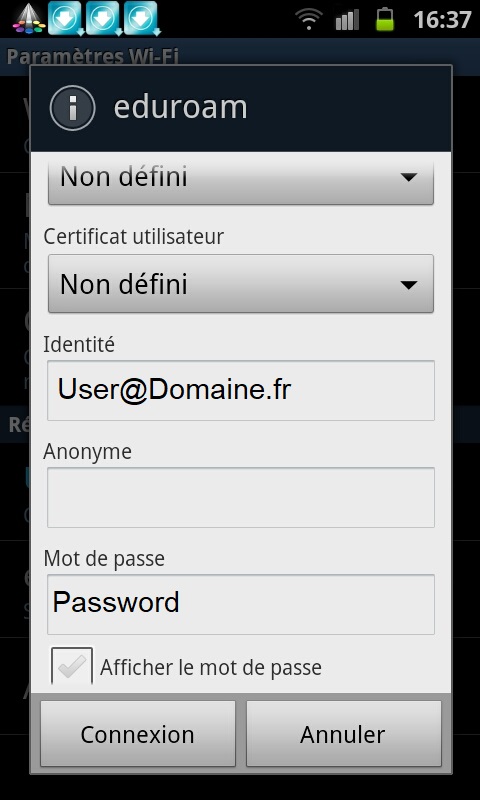Tap the status bar clock showing 16:37
Screen dimensions: 480x800
click(x=442, y=20)
